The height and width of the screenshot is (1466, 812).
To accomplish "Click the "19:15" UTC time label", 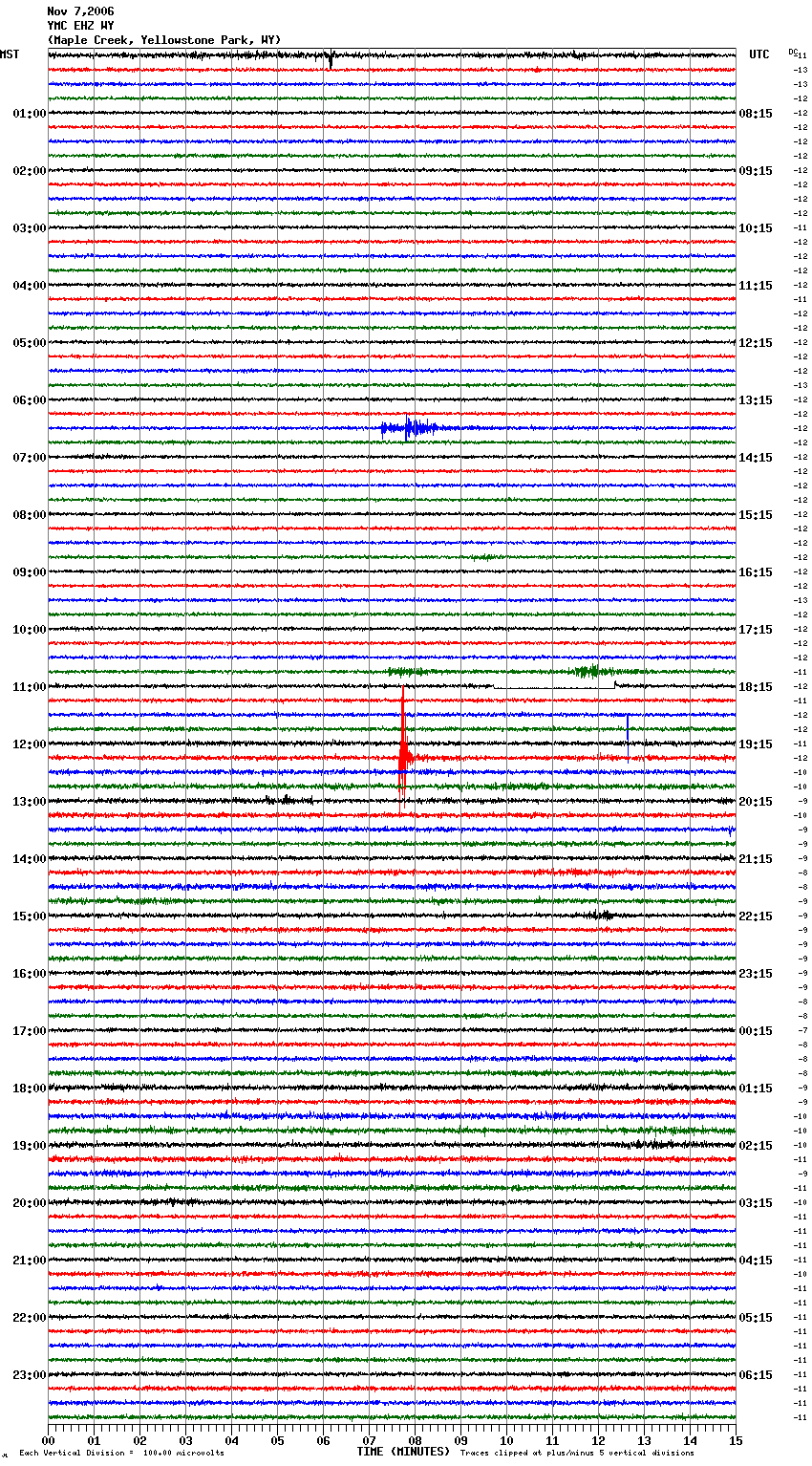I will coord(756,744).
